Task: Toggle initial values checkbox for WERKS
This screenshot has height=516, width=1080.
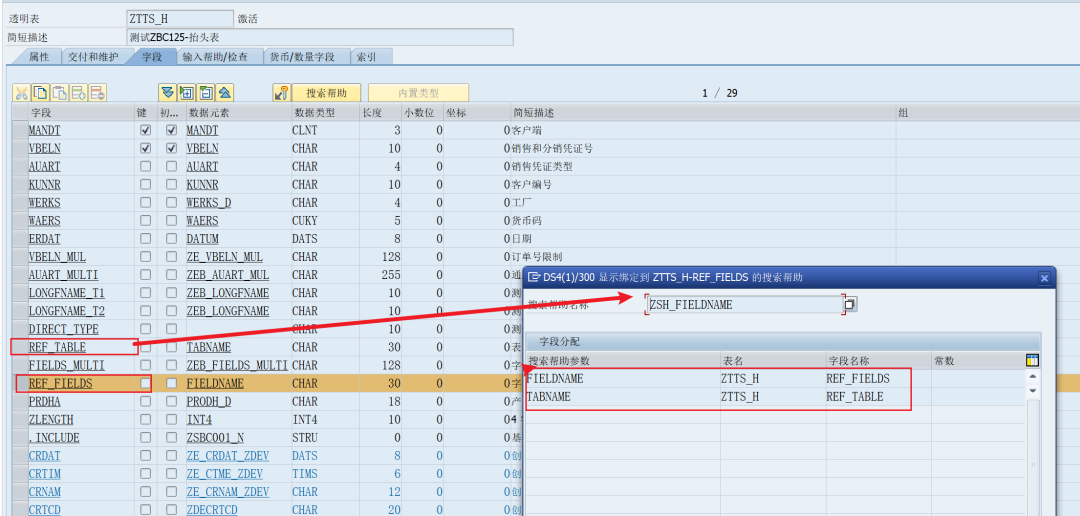Action: 172,203
